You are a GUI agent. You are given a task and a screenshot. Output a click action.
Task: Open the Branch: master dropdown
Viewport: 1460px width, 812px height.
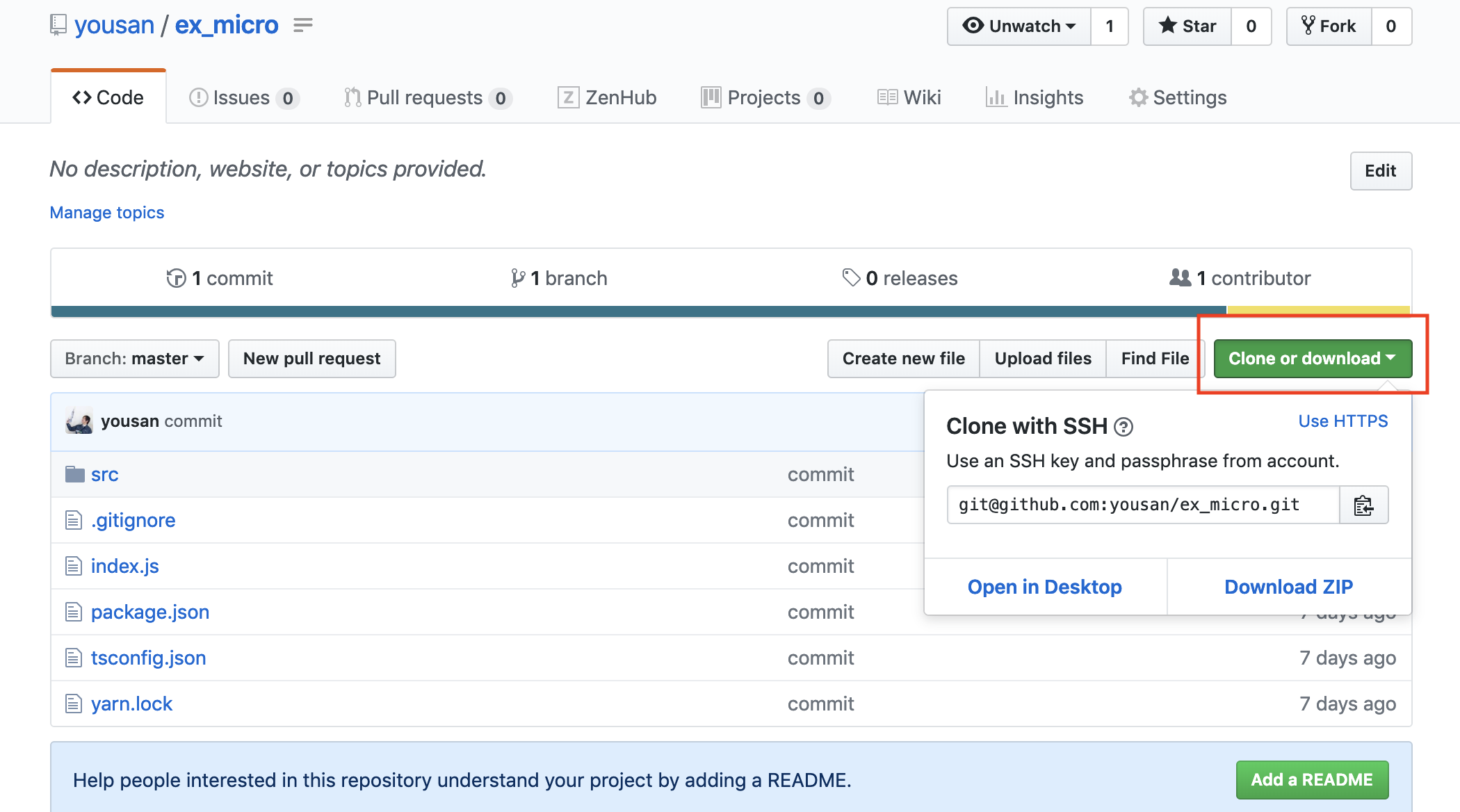pyautogui.click(x=134, y=358)
